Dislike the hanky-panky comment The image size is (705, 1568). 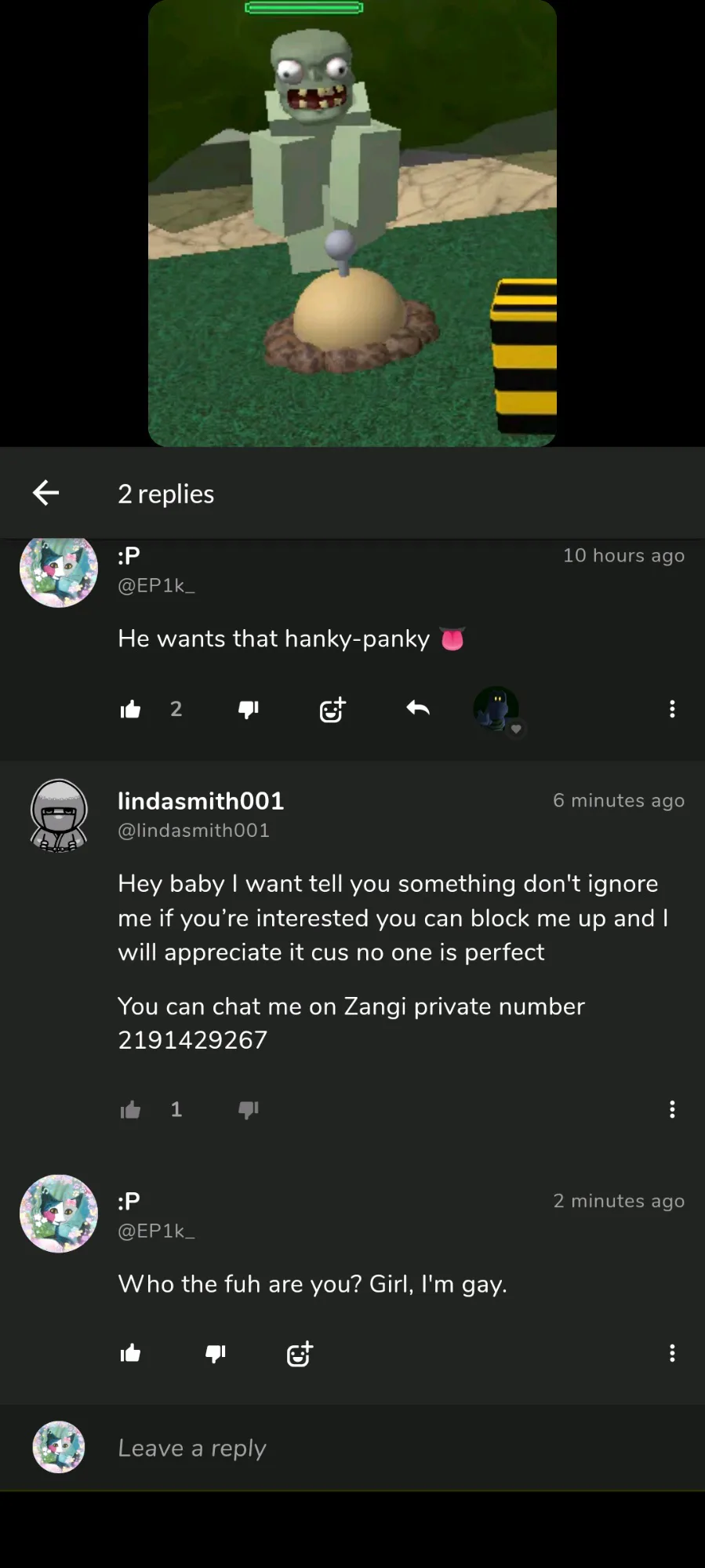point(249,709)
